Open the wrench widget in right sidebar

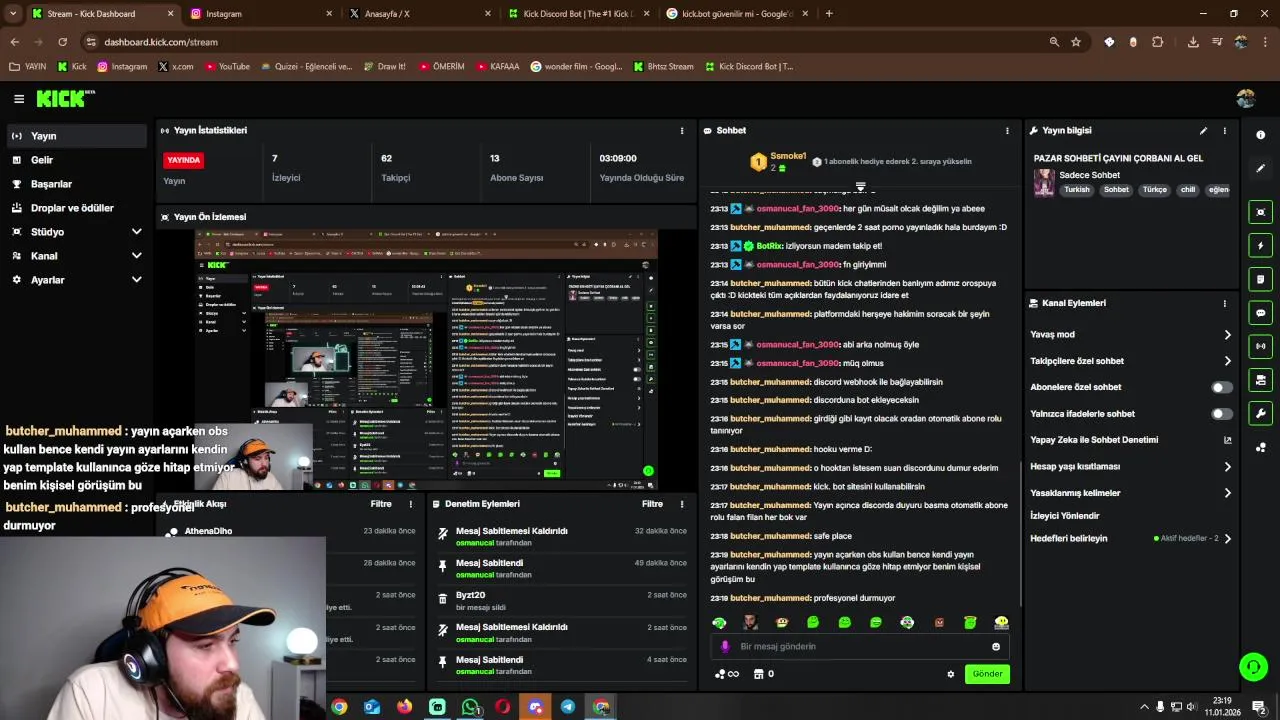point(1260,413)
